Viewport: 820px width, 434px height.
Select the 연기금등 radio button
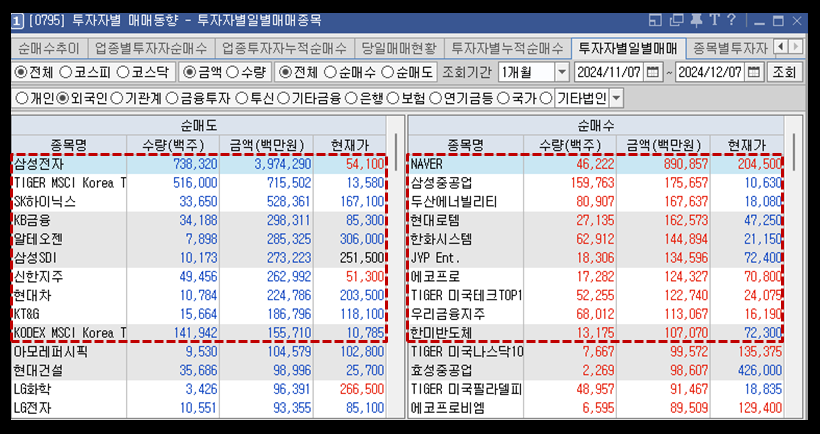(x=435, y=98)
